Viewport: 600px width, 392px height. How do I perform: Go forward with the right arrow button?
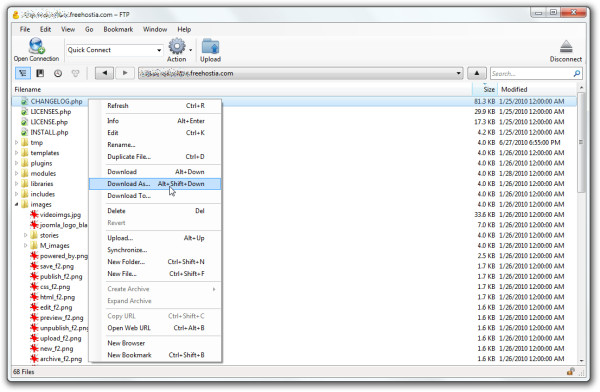pos(125,73)
